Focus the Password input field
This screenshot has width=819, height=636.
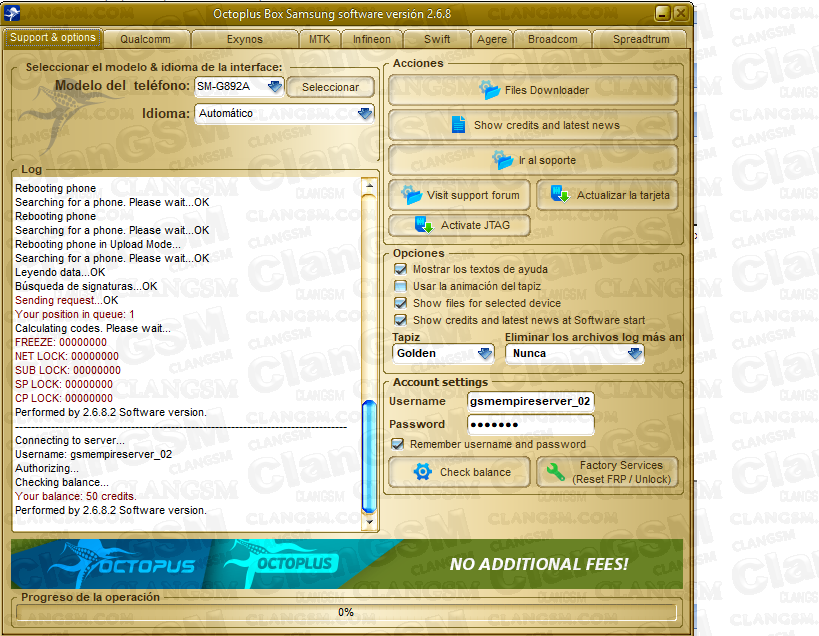click(x=531, y=425)
